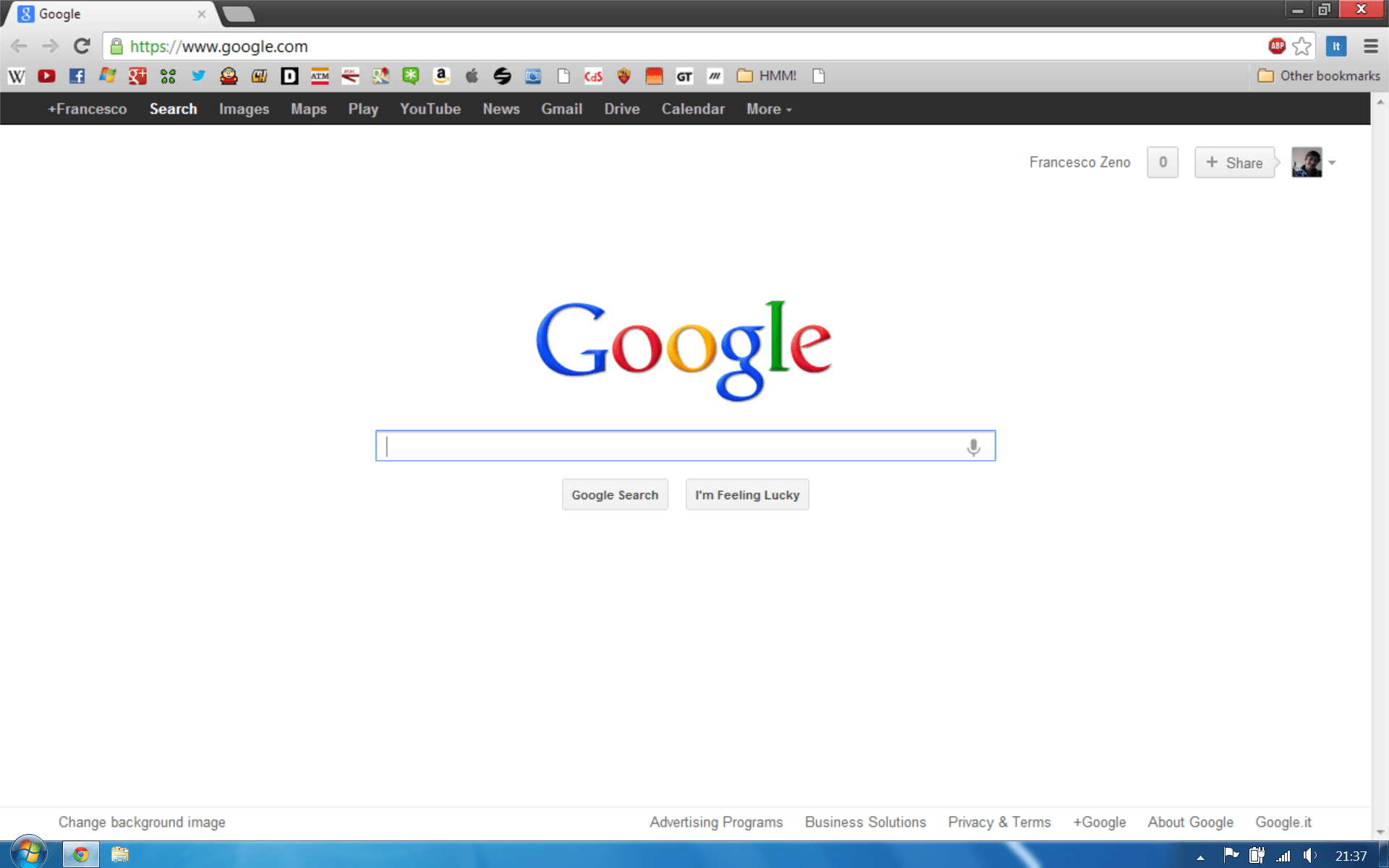Open the Amazon bookmark icon
This screenshot has height=868, width=1389.
coord(441,76)
